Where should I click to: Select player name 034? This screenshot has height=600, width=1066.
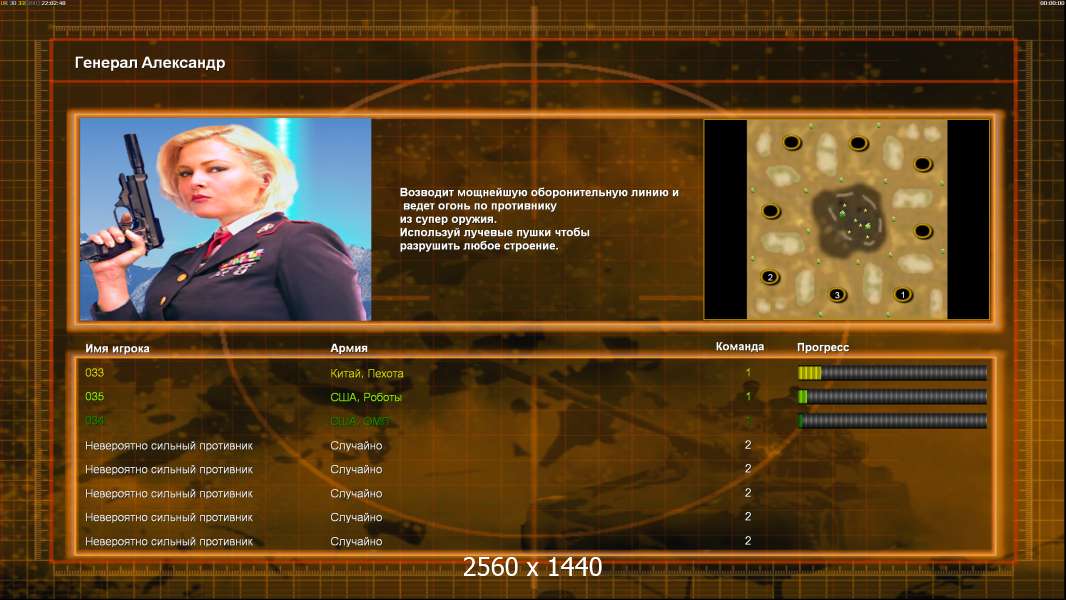click(x=94, y=421)
